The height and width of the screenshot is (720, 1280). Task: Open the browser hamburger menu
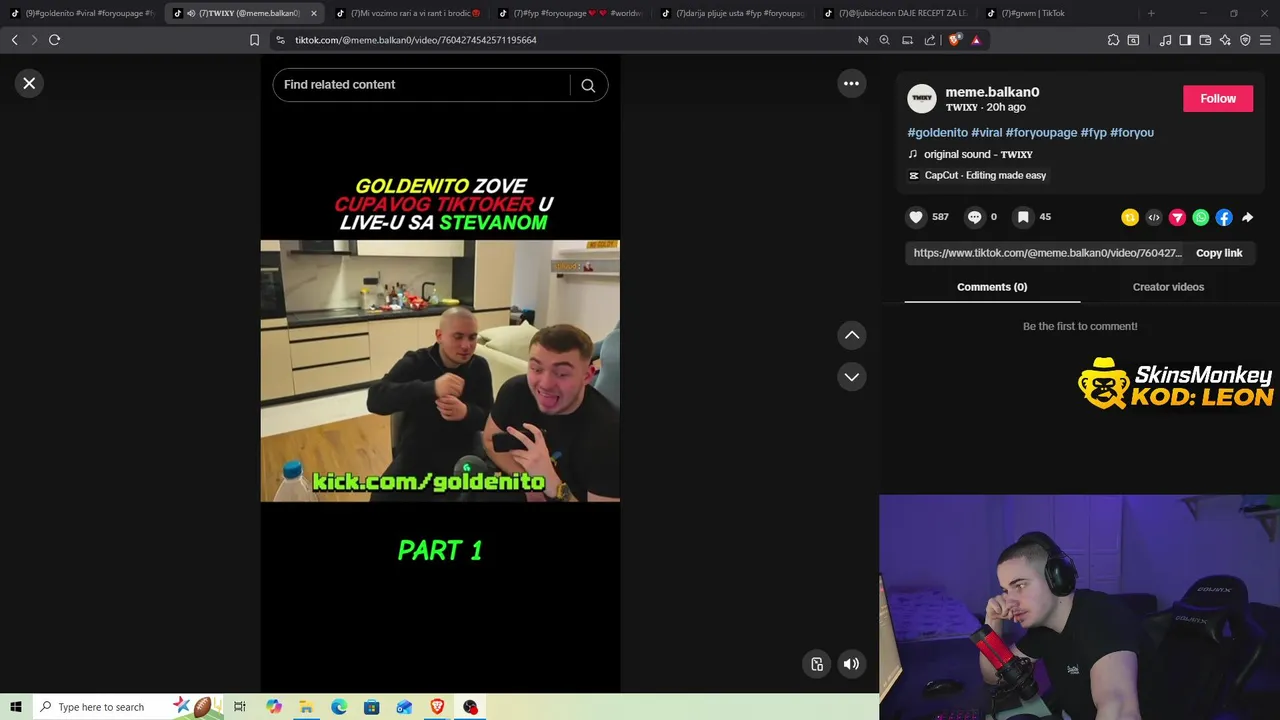point(1266,40)
